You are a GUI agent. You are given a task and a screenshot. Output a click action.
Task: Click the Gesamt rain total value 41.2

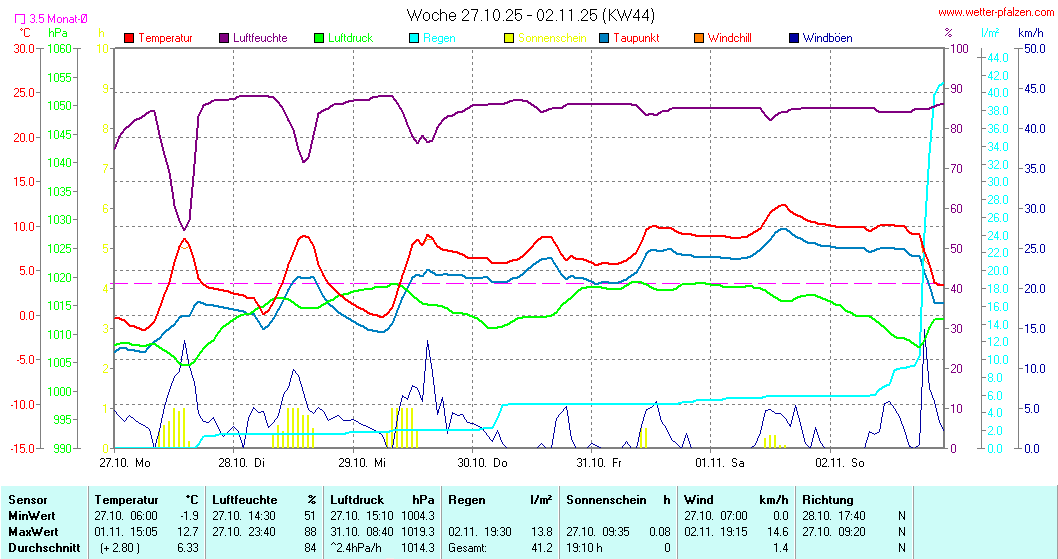click(541, 548)
